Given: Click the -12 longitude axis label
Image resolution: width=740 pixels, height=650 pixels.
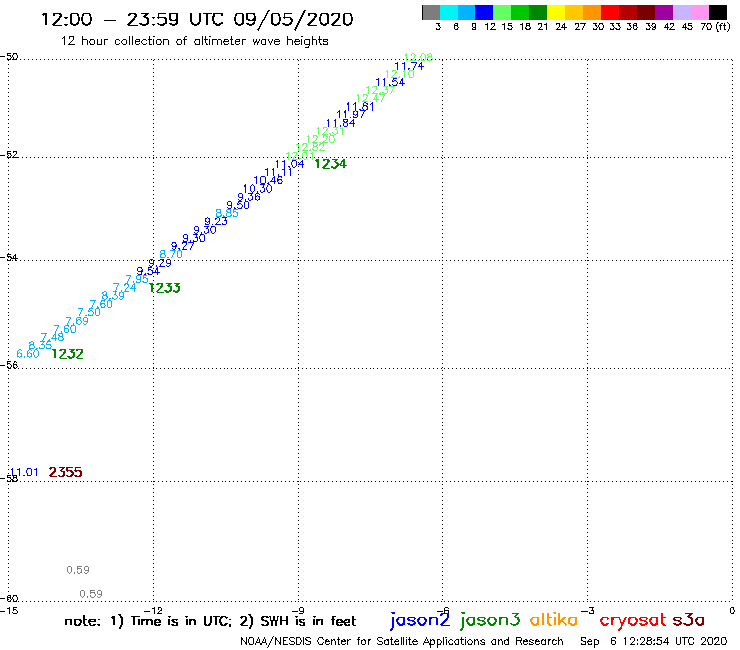Looking at the screenshot, I should (153, 610).
